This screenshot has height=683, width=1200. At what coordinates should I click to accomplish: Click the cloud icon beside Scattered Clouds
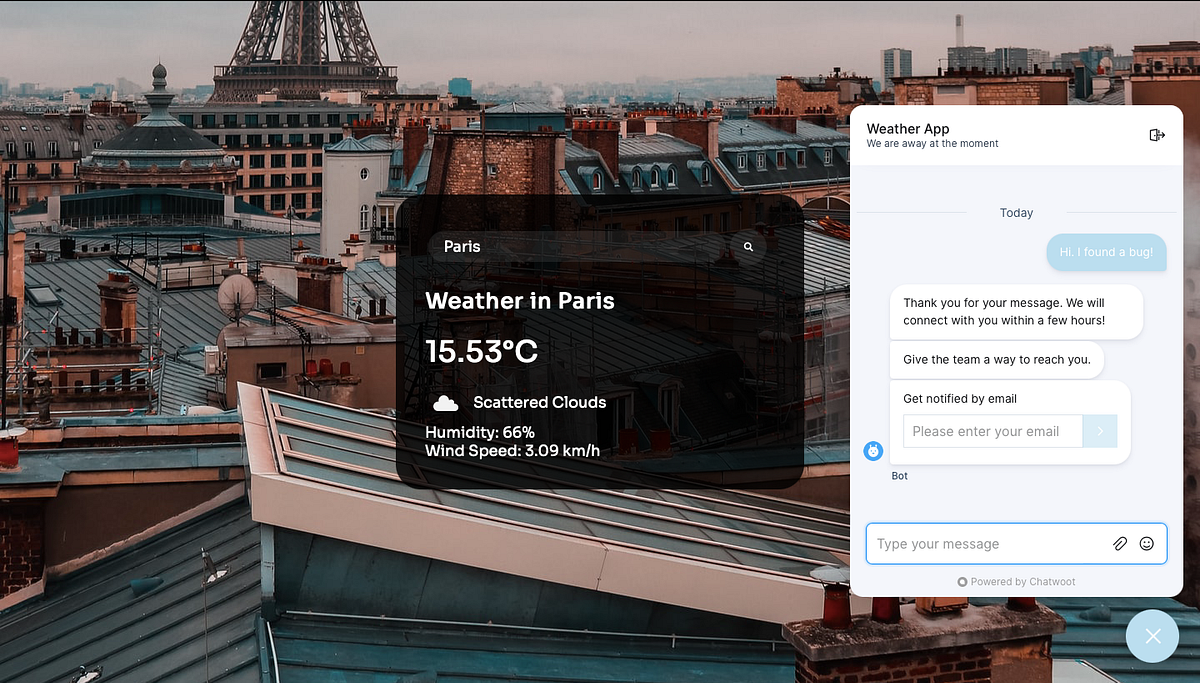446,402
